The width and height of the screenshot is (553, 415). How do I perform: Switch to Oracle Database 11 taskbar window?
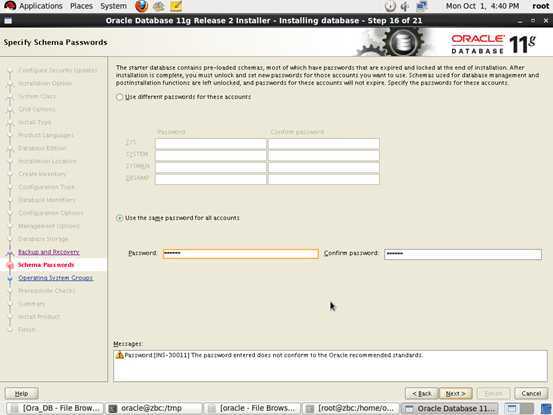click(x=449, y=408)
